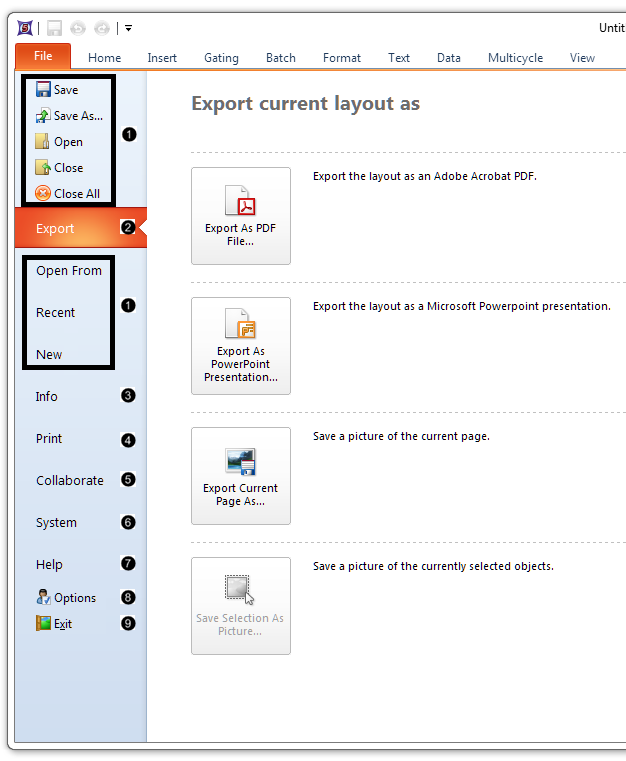This screenshot has width=626, height=761.
Task: Click the application logo in title bar
Action: pos(26,28)
